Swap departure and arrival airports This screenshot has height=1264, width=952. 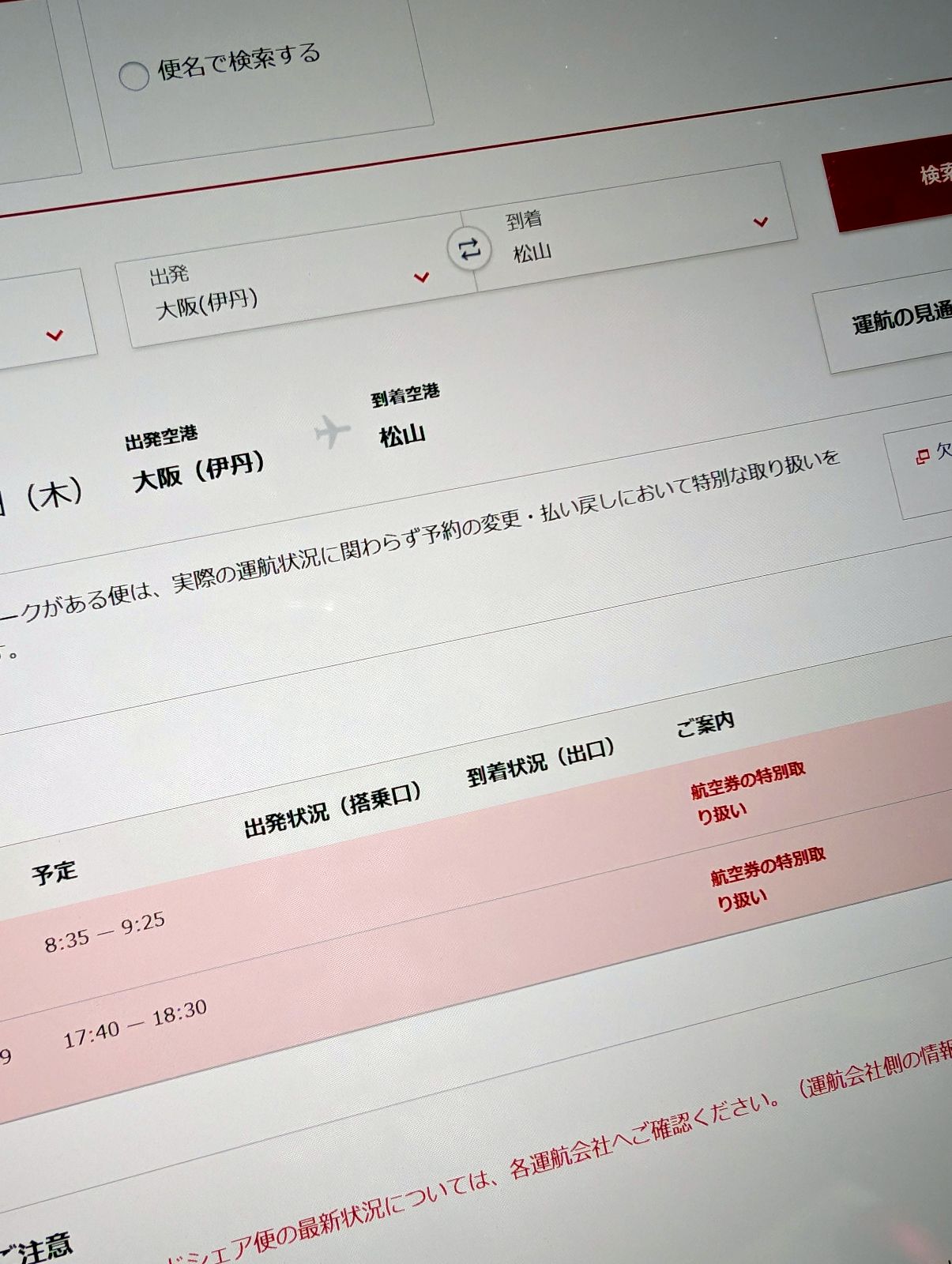(x=469, y=249)
